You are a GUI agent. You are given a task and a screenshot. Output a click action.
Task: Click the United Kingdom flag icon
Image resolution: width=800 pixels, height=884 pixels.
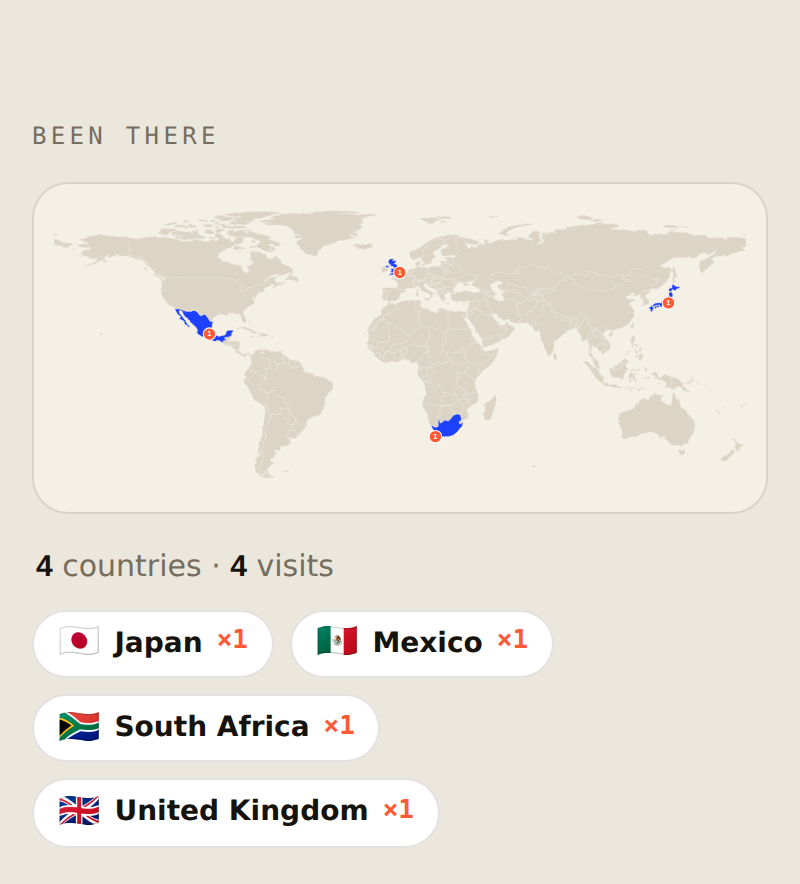[x=79, y=811]
